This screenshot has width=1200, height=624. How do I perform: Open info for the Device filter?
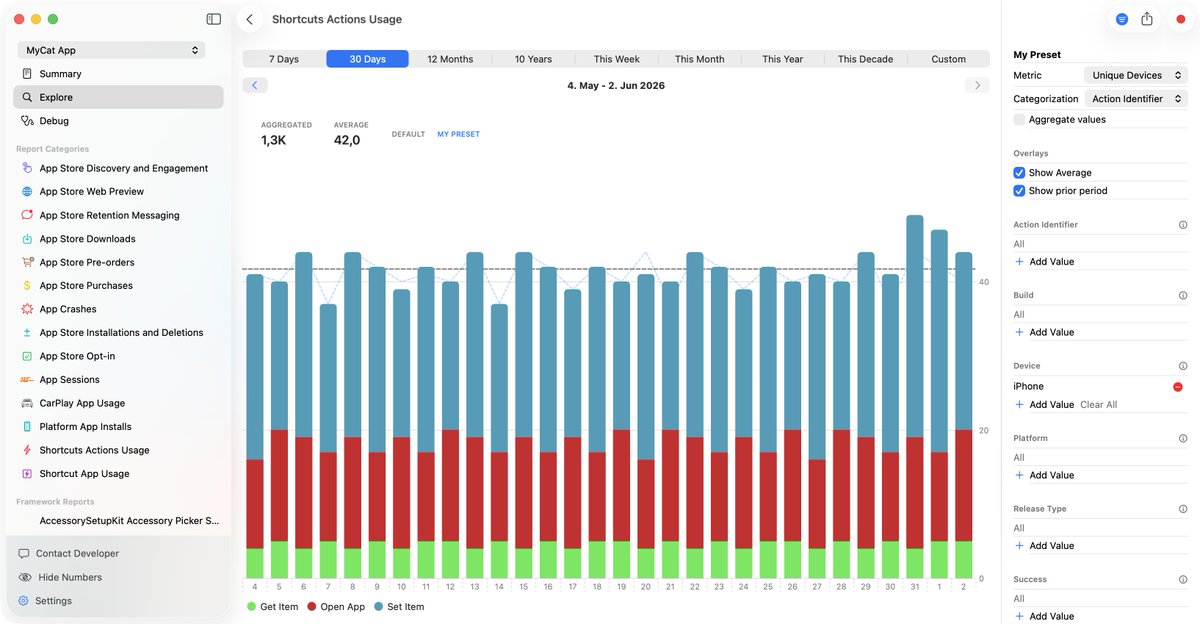[x=1183, y=366]
